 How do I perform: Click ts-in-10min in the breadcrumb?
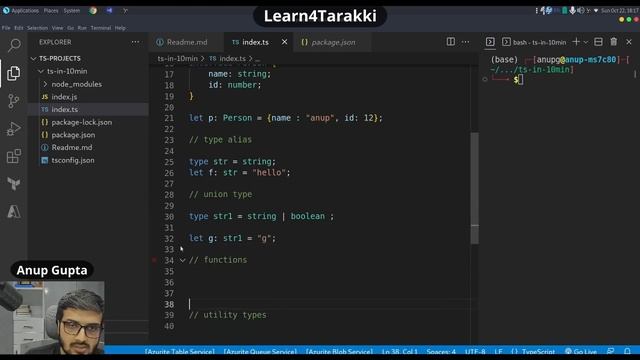pos(178,59)
